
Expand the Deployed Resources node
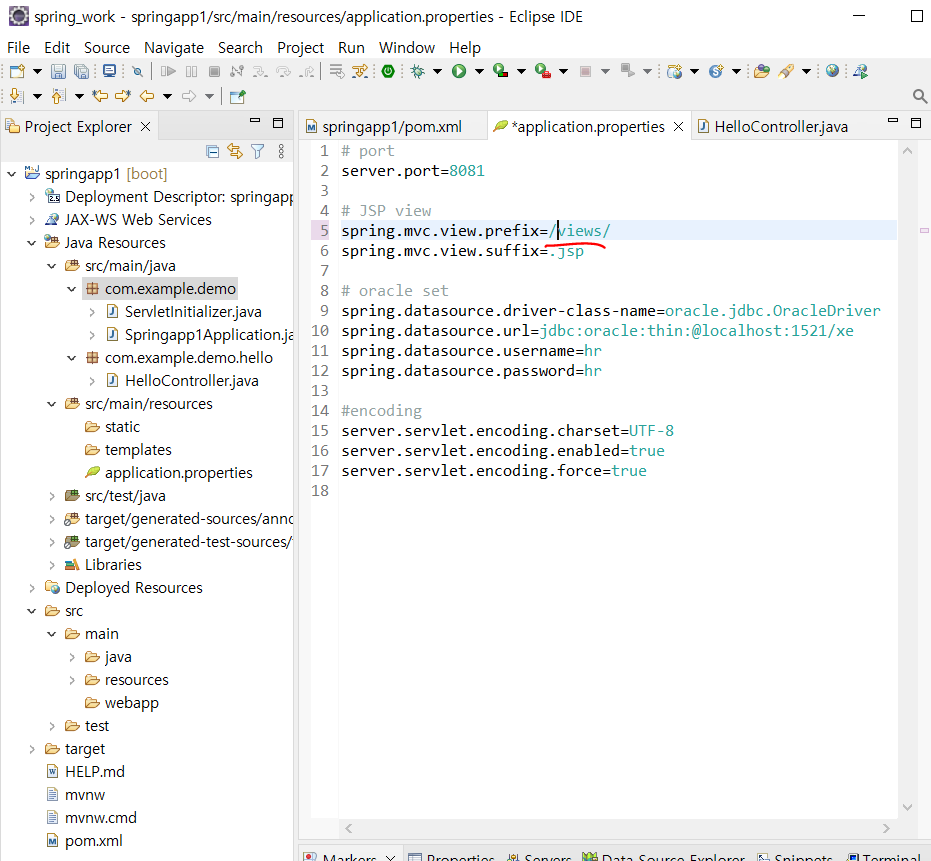pyautogui.click(x=31, y=588)
